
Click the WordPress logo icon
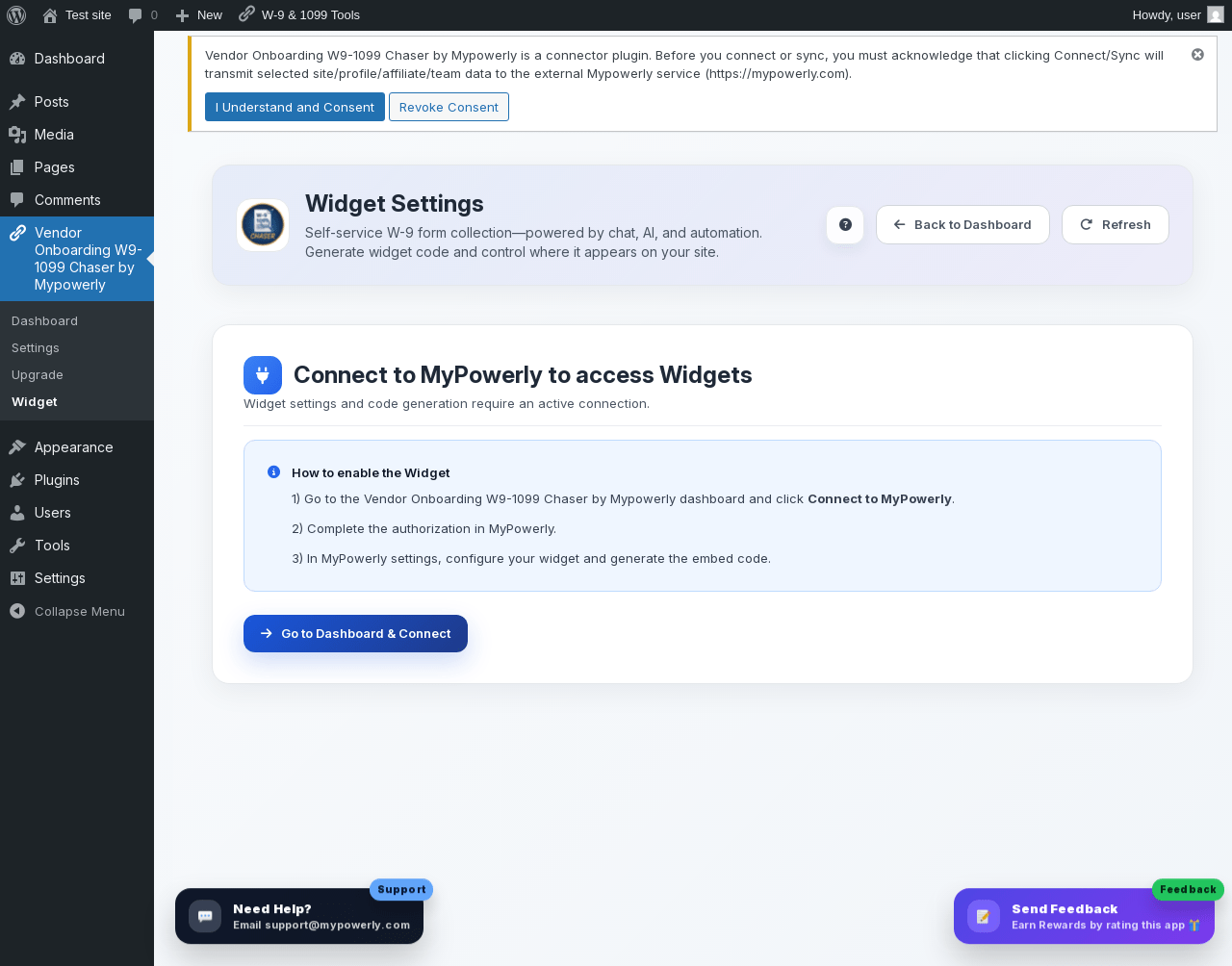coord(16,15)
